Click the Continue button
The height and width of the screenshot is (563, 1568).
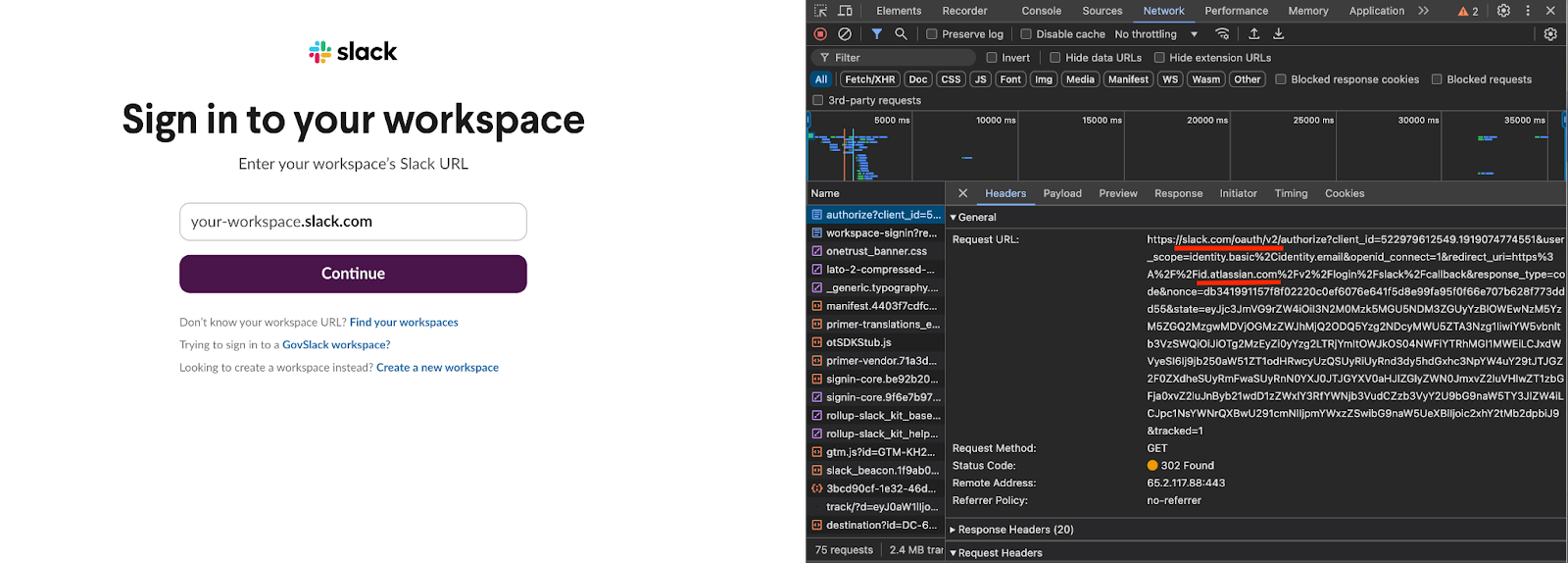coord(353,274)
